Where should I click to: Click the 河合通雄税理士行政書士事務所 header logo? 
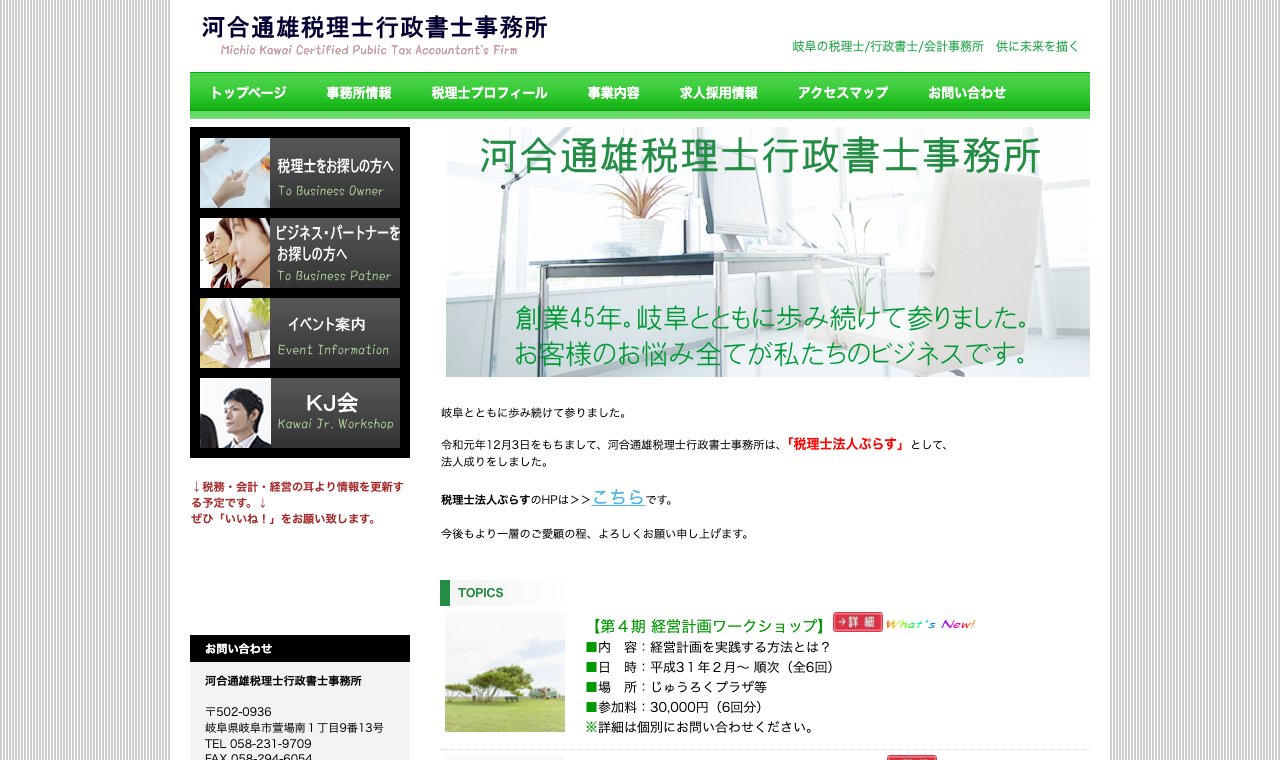tap(374, 35)
